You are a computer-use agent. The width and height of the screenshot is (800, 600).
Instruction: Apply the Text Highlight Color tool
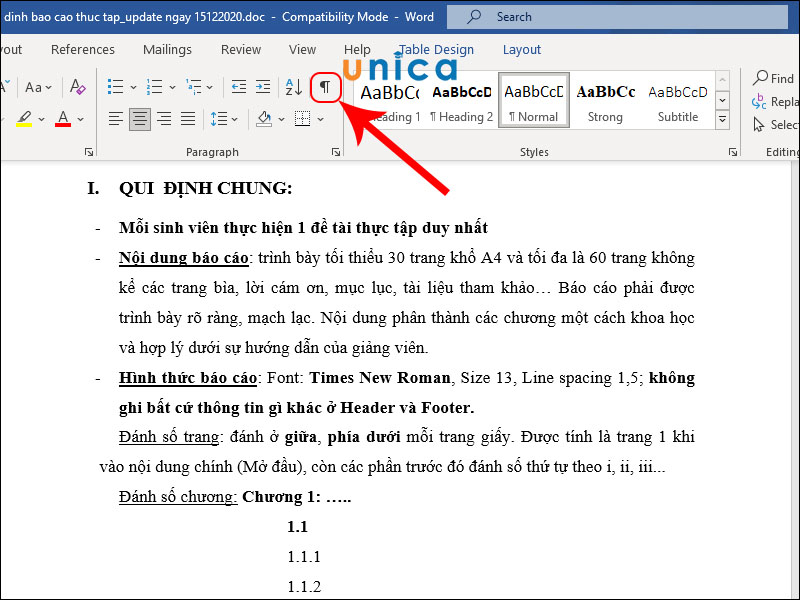(x=25, y=118)
